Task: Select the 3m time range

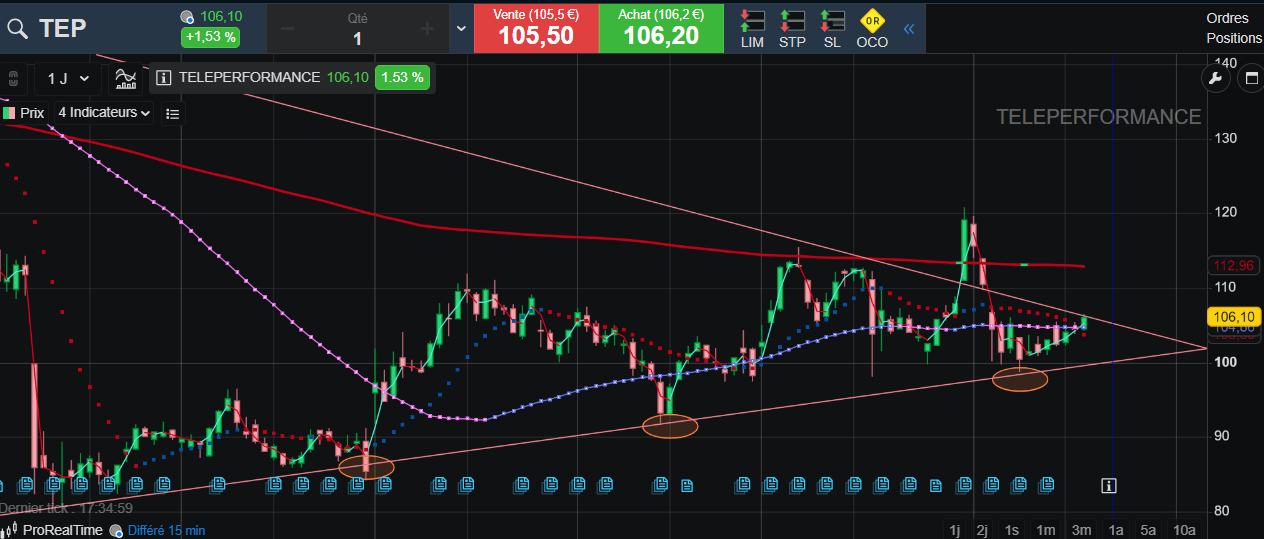Action: (x=1081, y=529)
